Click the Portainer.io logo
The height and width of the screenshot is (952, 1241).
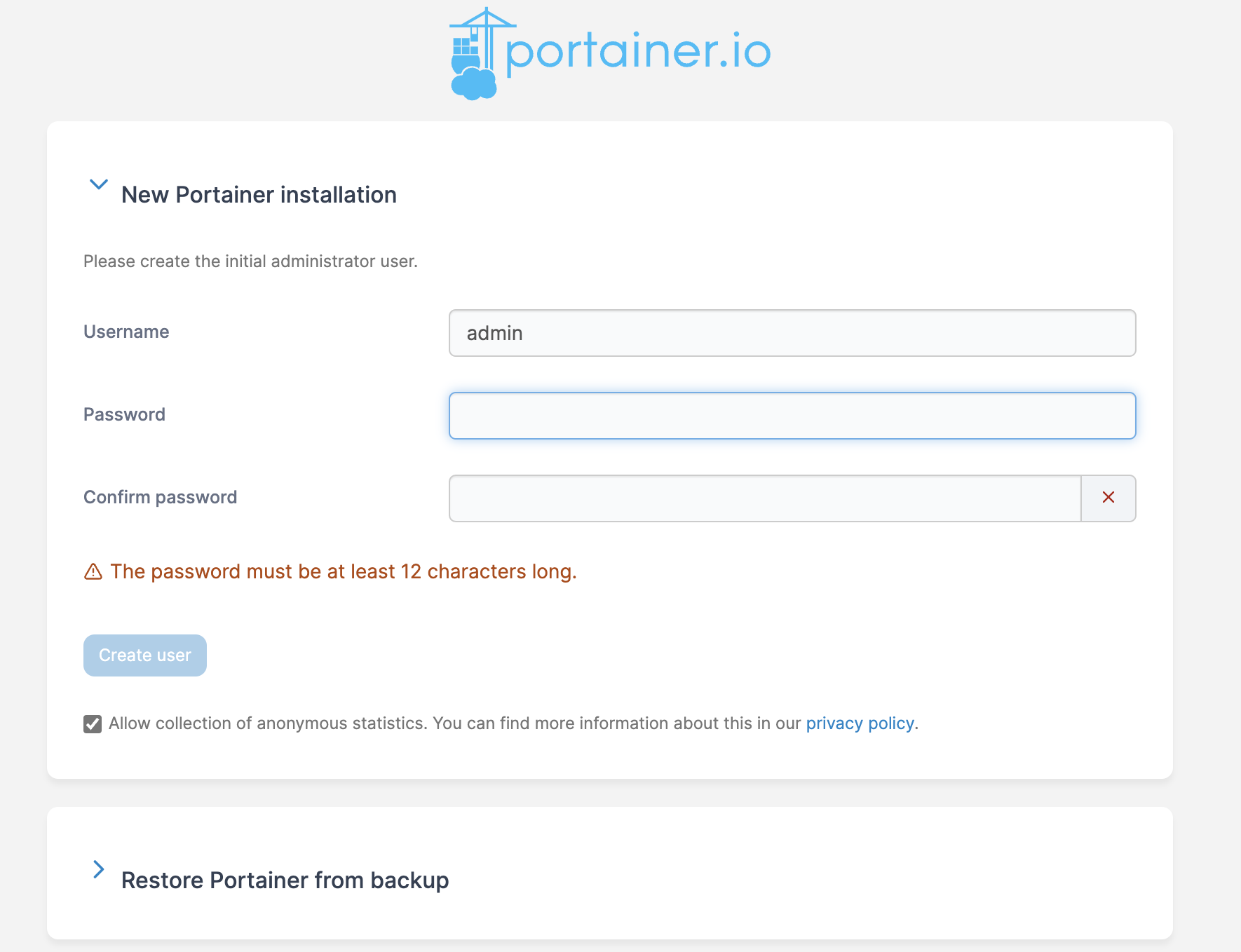(x=610, y=53)
